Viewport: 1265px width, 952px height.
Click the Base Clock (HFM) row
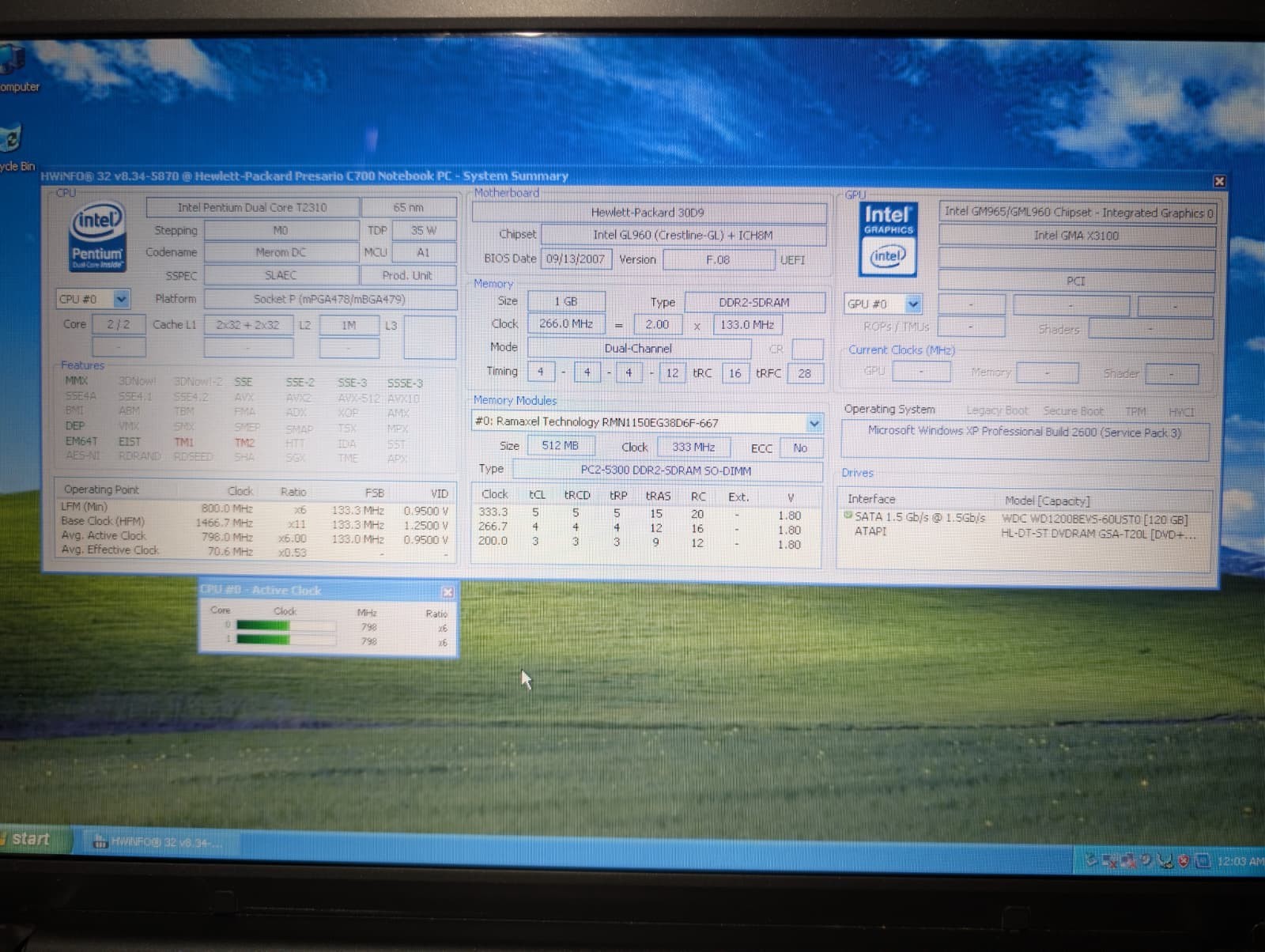point(255,523)
